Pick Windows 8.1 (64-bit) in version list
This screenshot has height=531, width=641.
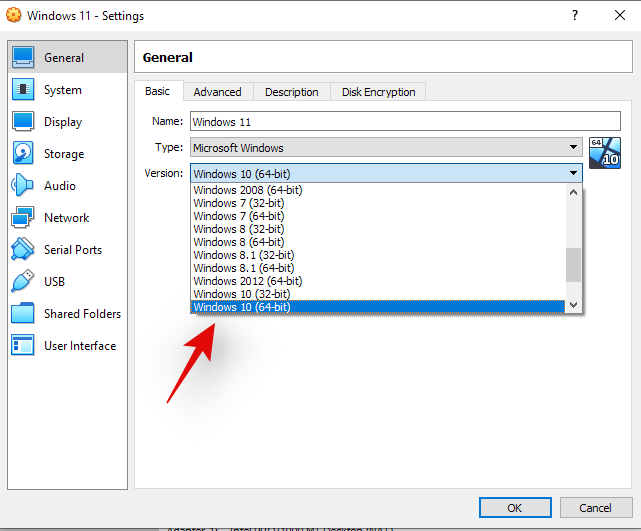tap(377, 268)
